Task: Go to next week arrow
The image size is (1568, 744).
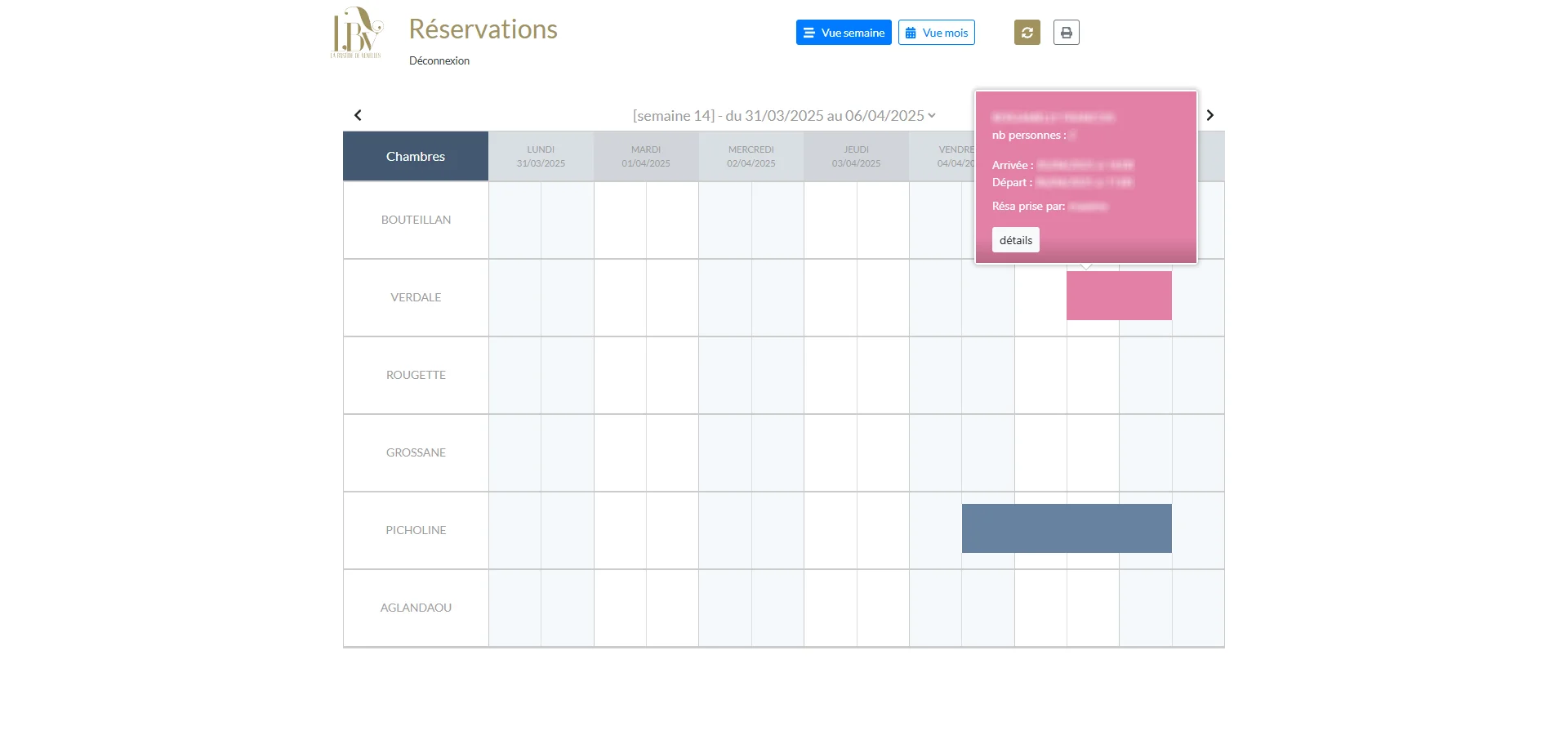Action: pos(1210,115)
